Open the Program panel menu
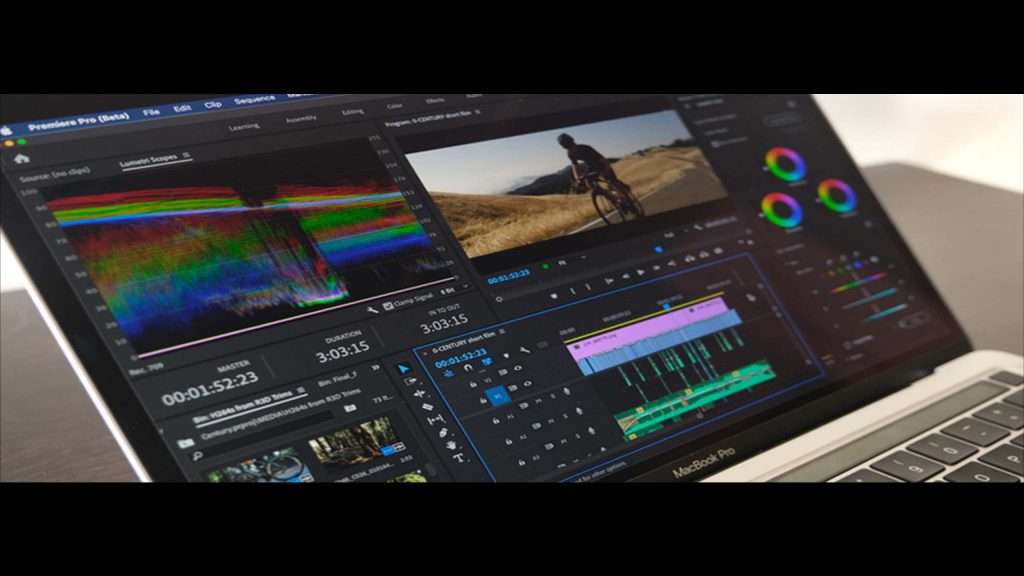Screen dimensions: 1024x576 pyautogui.click(x=478, y=112)
